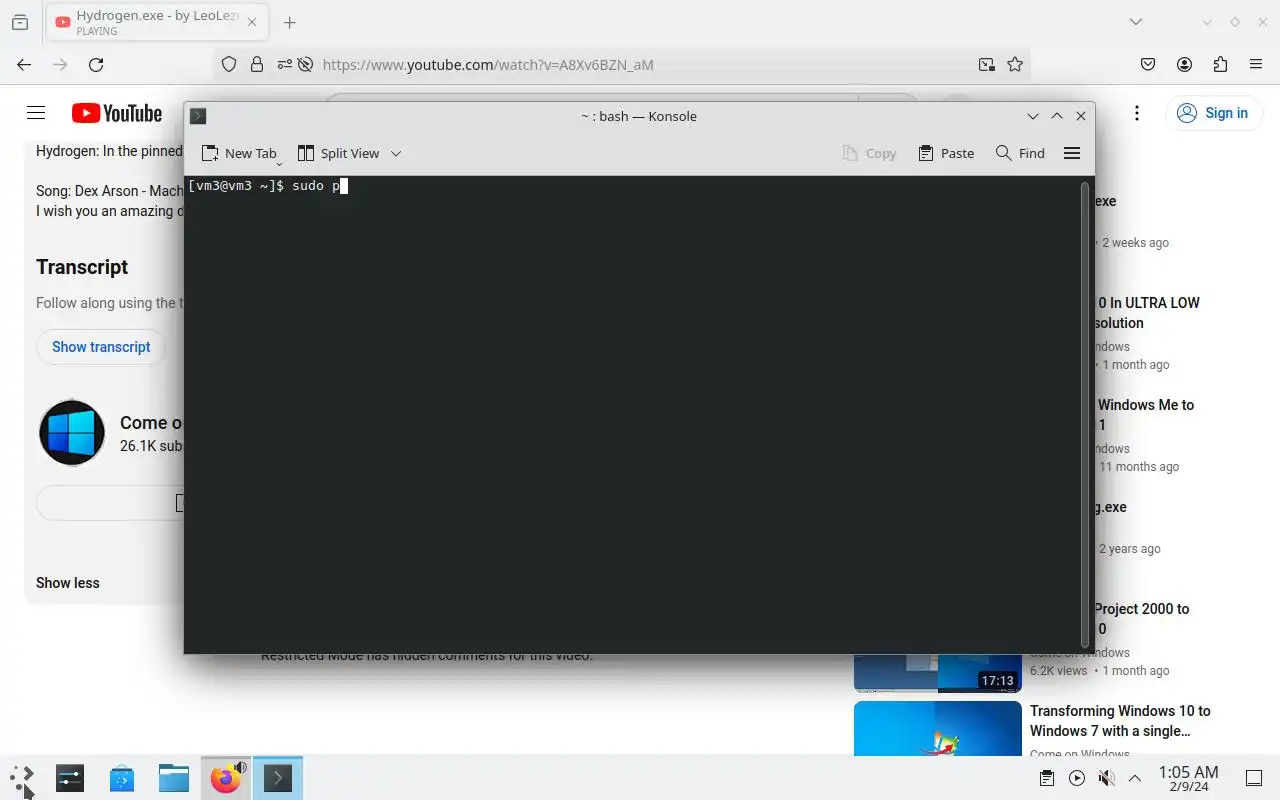Image resolution: width=1280 pixels, height=800 pixels.
Task: Reload the Firefox page
Action: 96,64
